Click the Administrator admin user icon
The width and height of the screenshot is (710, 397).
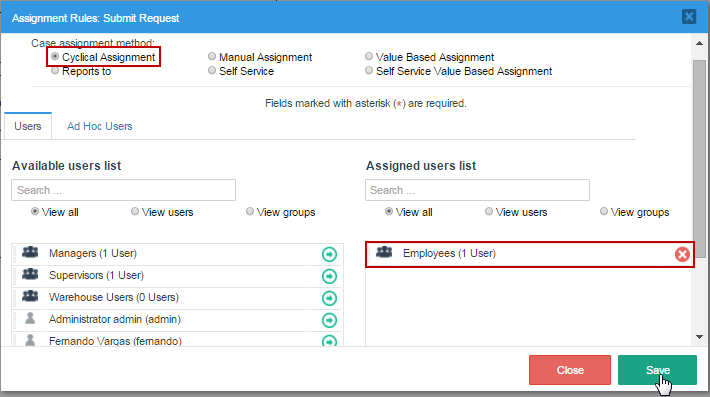(30, 318)
